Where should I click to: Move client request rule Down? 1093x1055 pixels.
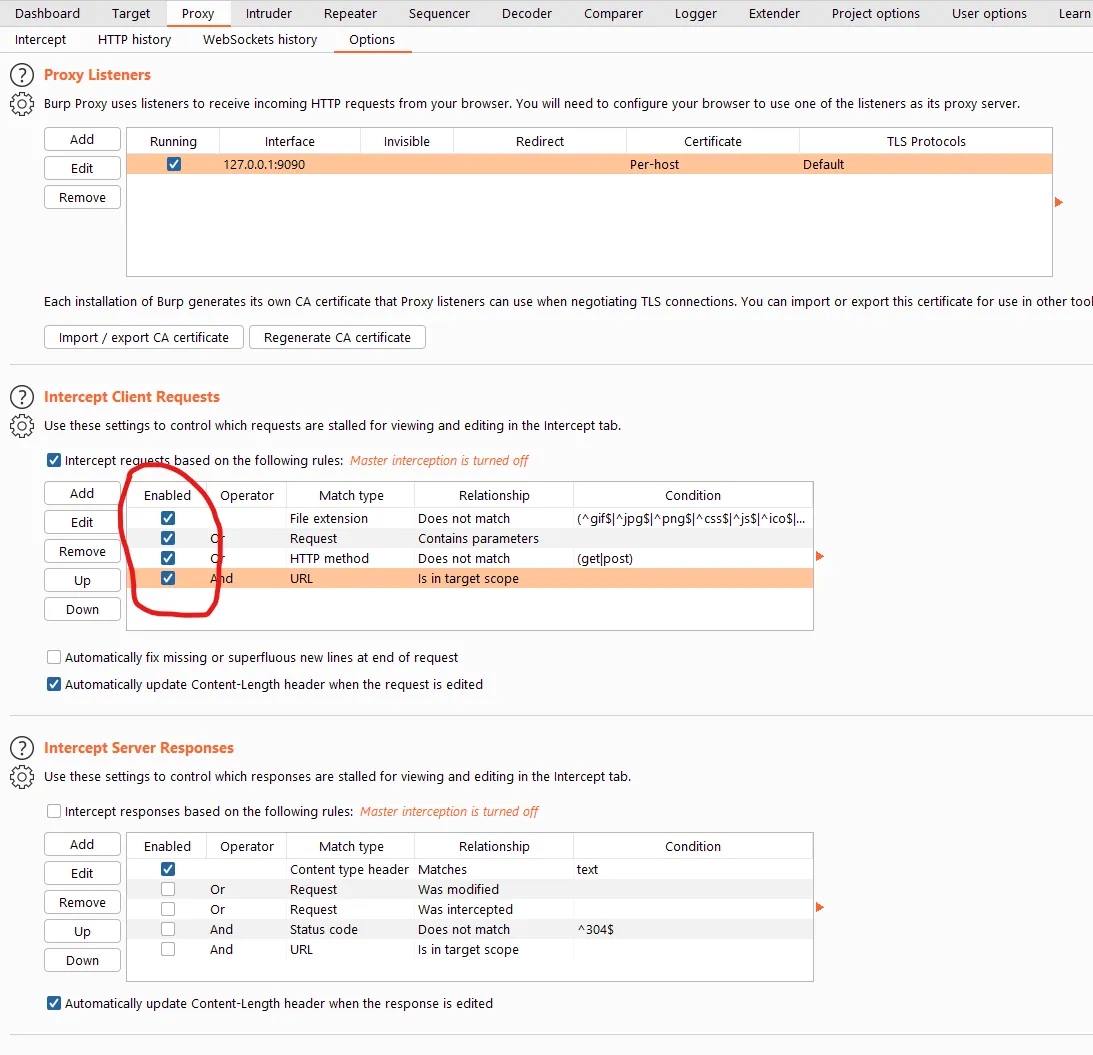(x=82, y=609)
